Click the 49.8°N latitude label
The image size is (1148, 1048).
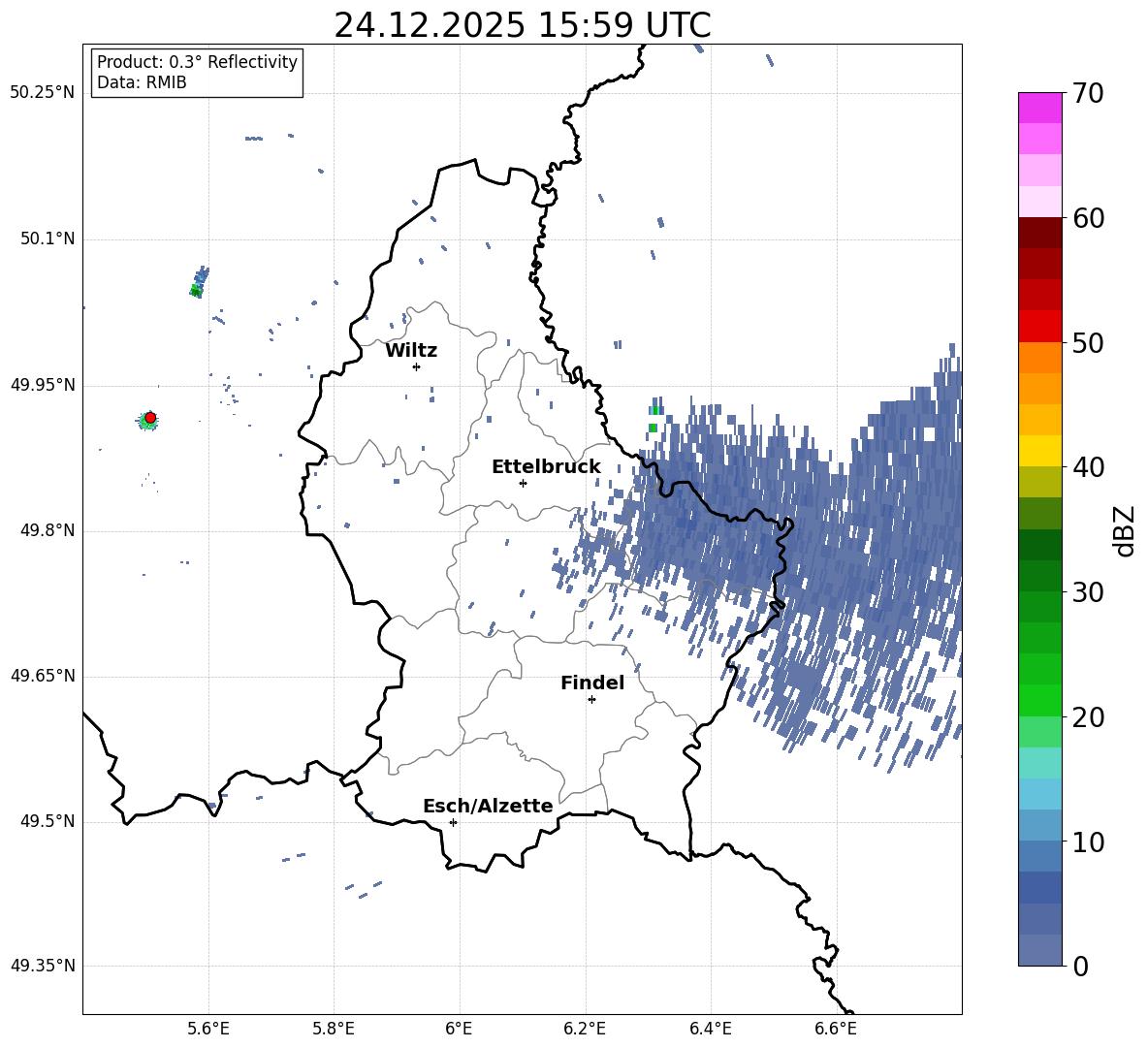click(48, 530)
